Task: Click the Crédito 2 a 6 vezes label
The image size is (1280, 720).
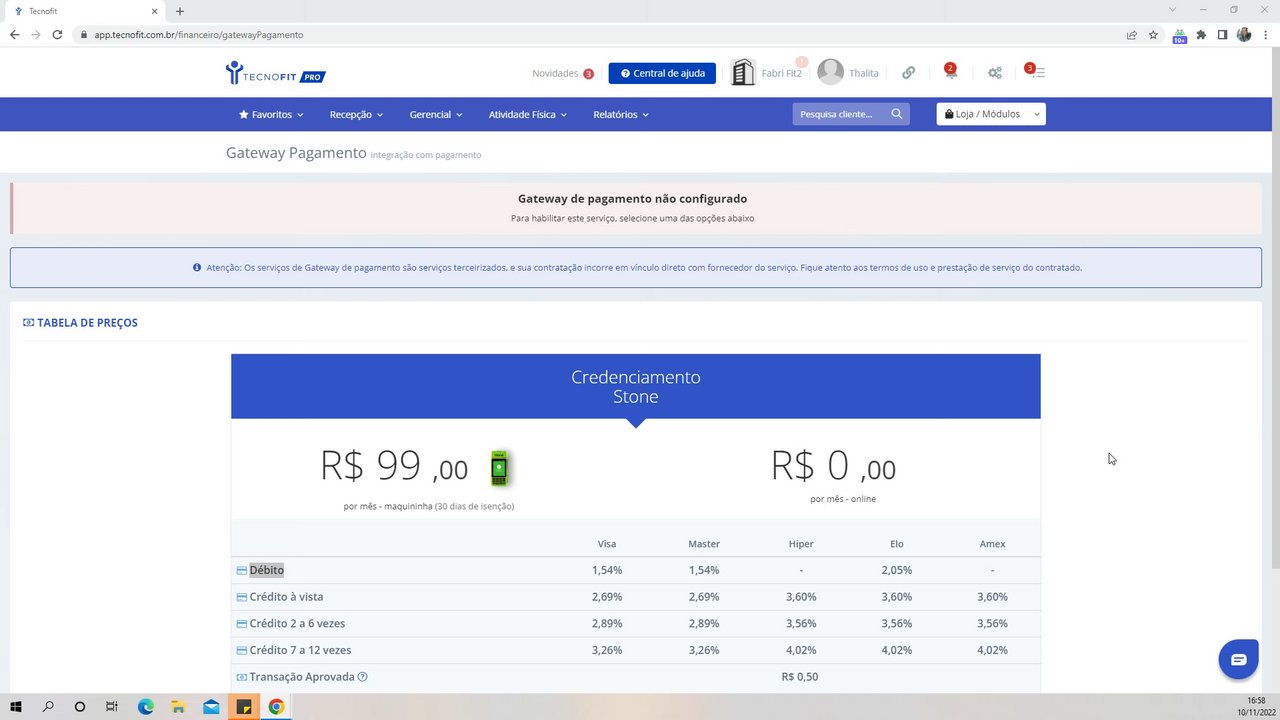Action: [297, 623]
